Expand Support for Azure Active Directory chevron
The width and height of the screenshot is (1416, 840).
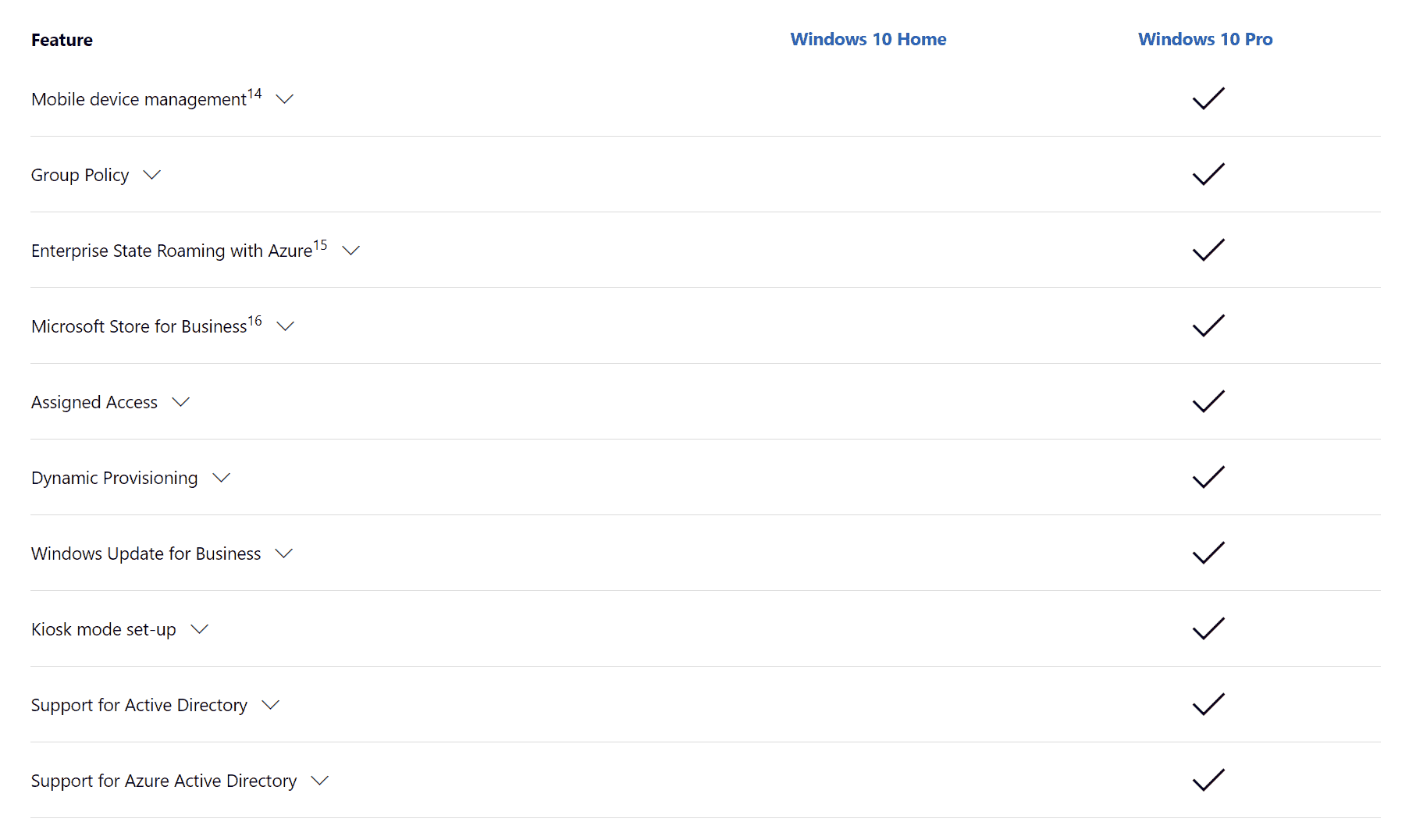pyautogui.click(x=320, y=781)
